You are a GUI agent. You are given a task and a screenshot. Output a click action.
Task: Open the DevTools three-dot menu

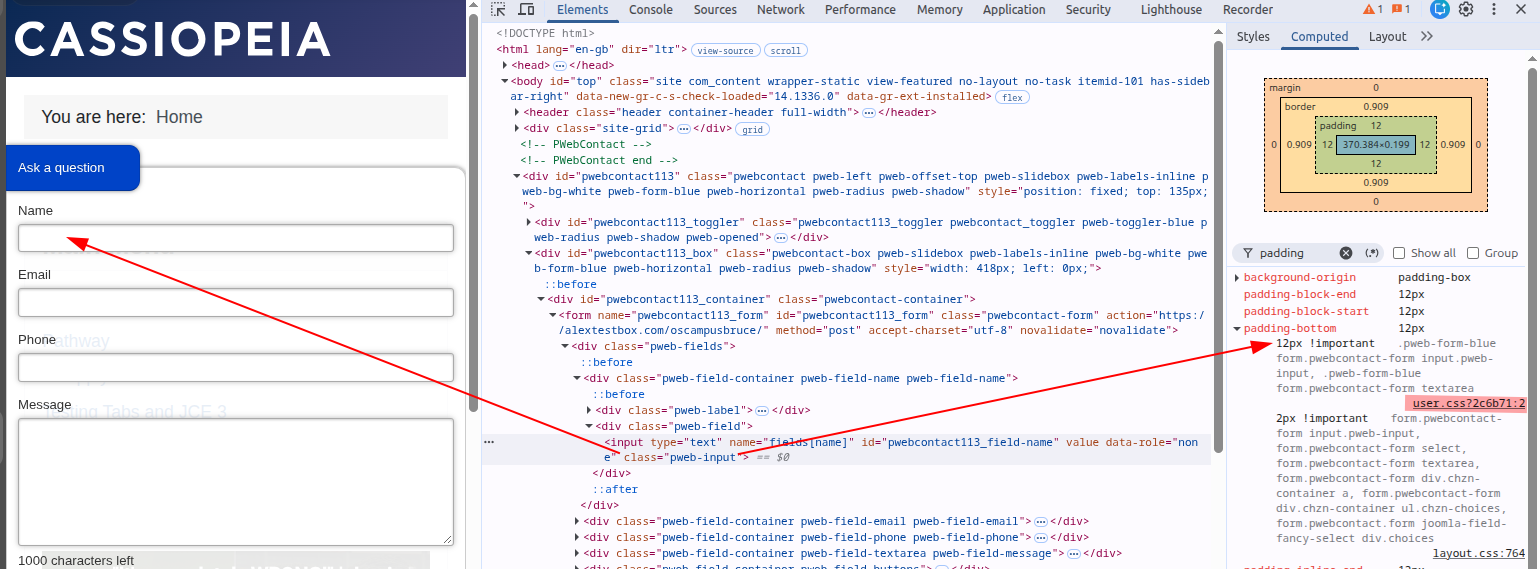click(x=1492, y=10)
